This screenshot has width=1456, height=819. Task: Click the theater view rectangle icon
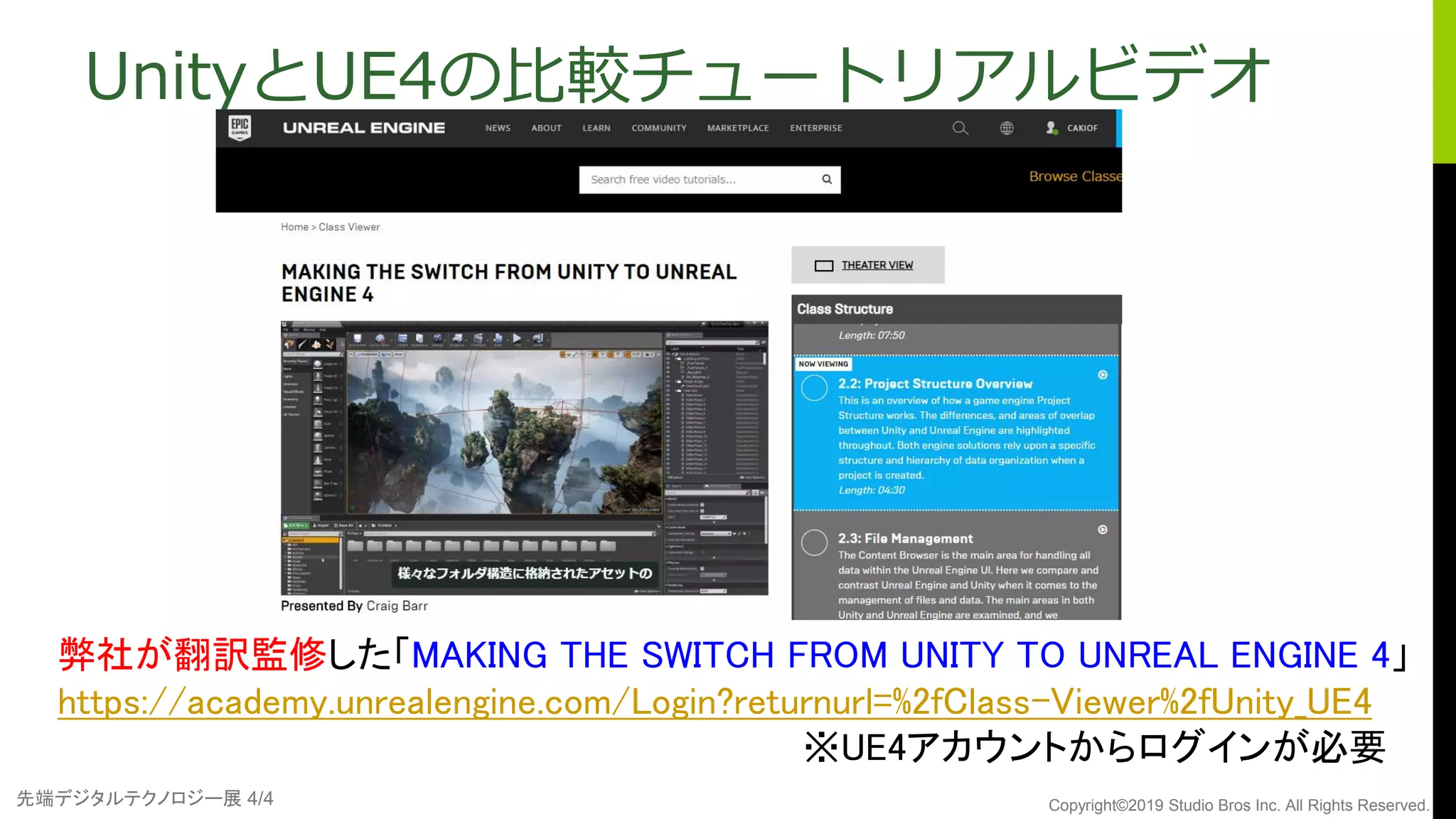click(824, 265)
